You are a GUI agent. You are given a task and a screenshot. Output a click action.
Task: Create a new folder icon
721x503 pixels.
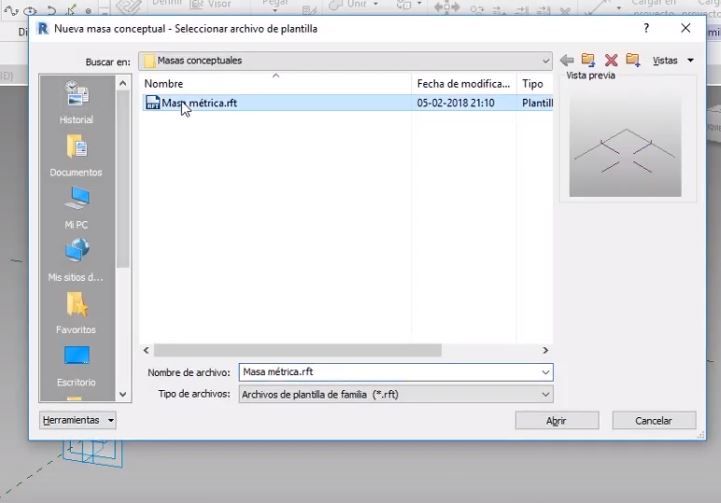tap(633, 60)
